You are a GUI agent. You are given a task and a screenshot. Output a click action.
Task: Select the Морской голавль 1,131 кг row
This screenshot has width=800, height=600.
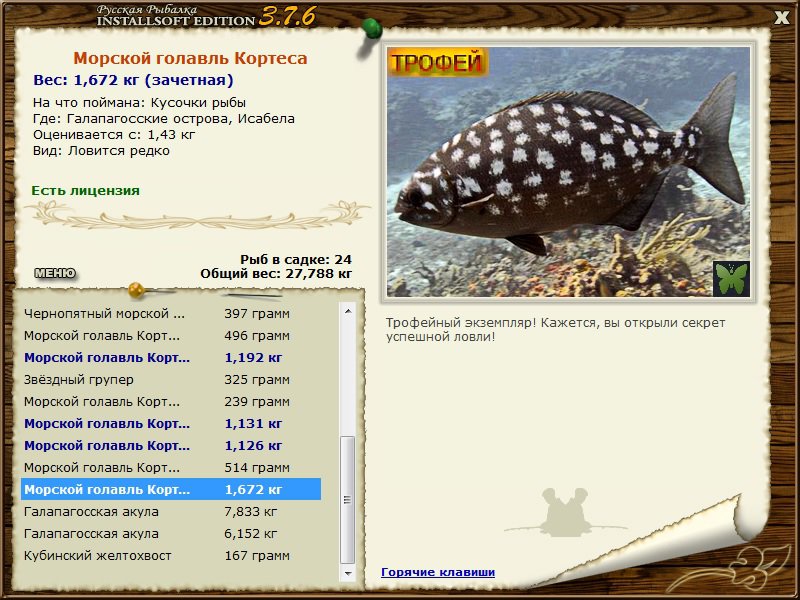171,423
